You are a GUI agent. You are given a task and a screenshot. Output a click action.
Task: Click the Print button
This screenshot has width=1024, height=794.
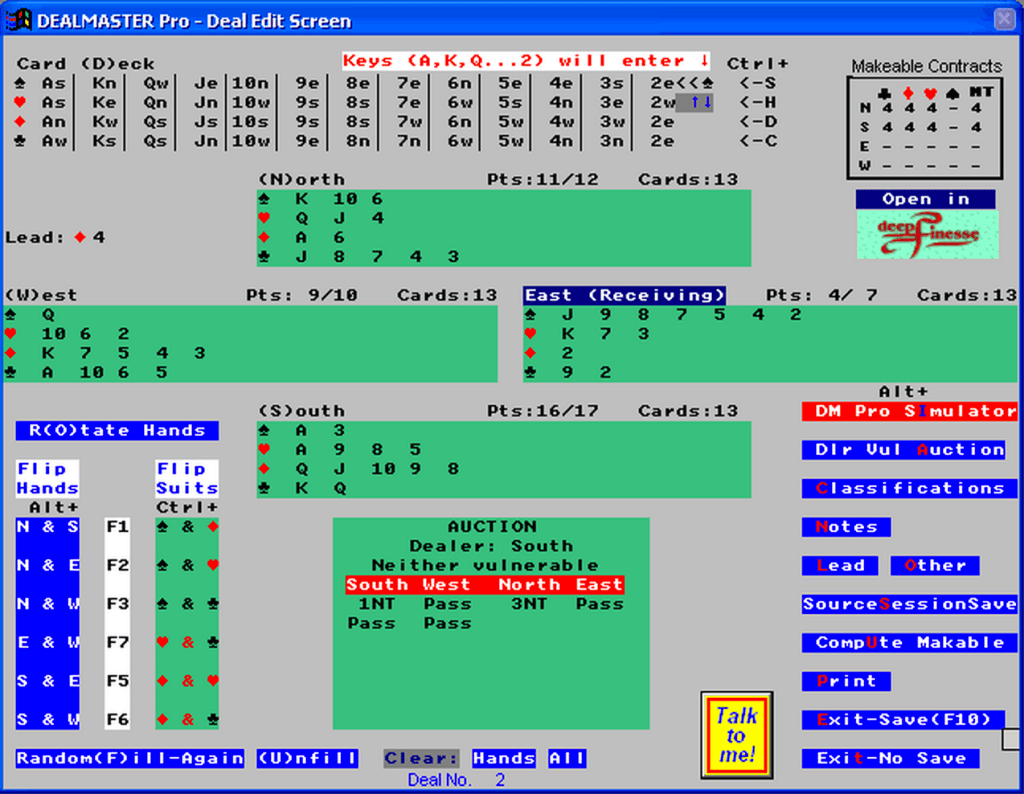pyautogui.click(x=846, y=681)
